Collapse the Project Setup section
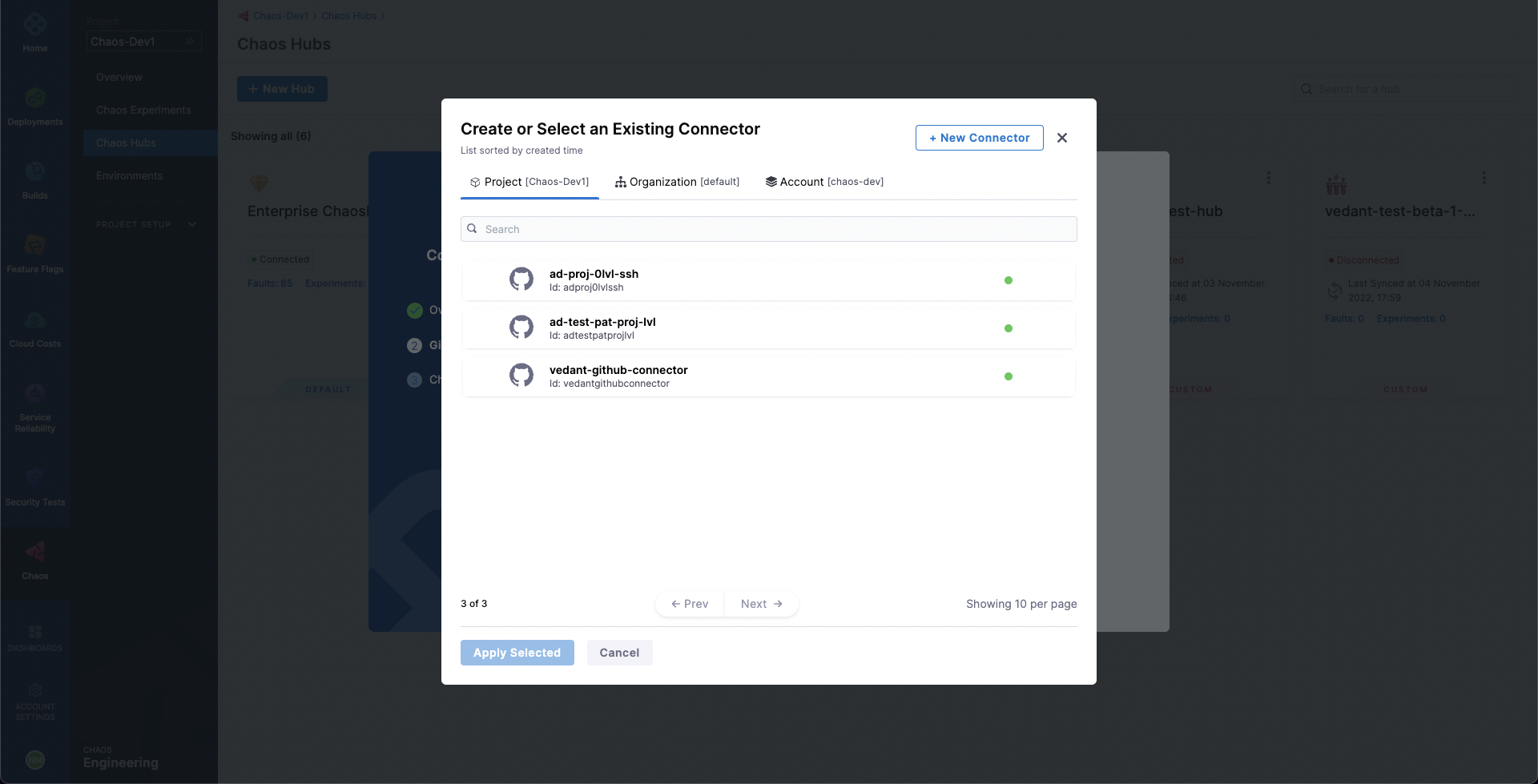Screen dimensions: 1538x784 click(x=192, y=224)
